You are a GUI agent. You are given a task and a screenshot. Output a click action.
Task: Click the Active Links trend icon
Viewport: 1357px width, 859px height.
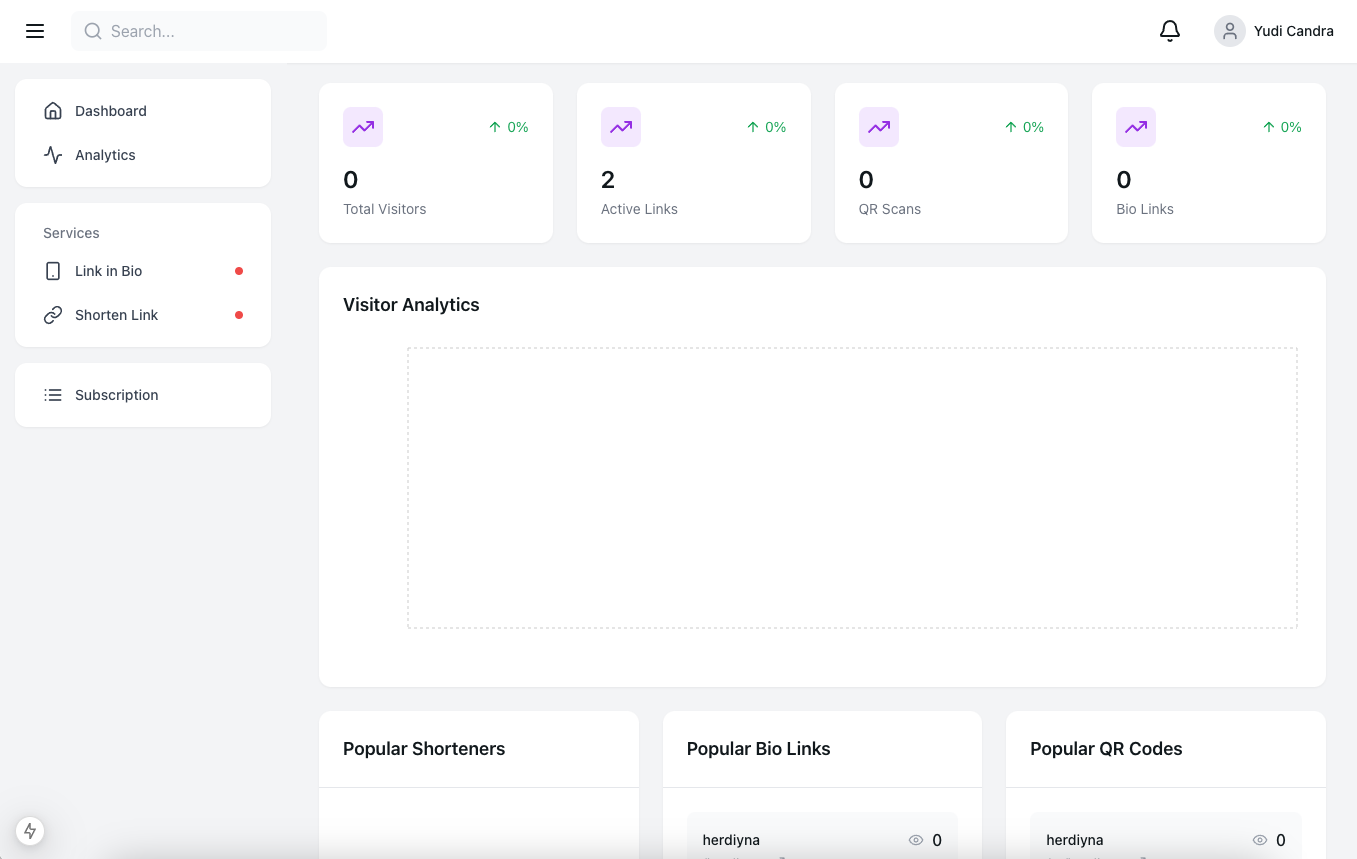coord(621,127)
